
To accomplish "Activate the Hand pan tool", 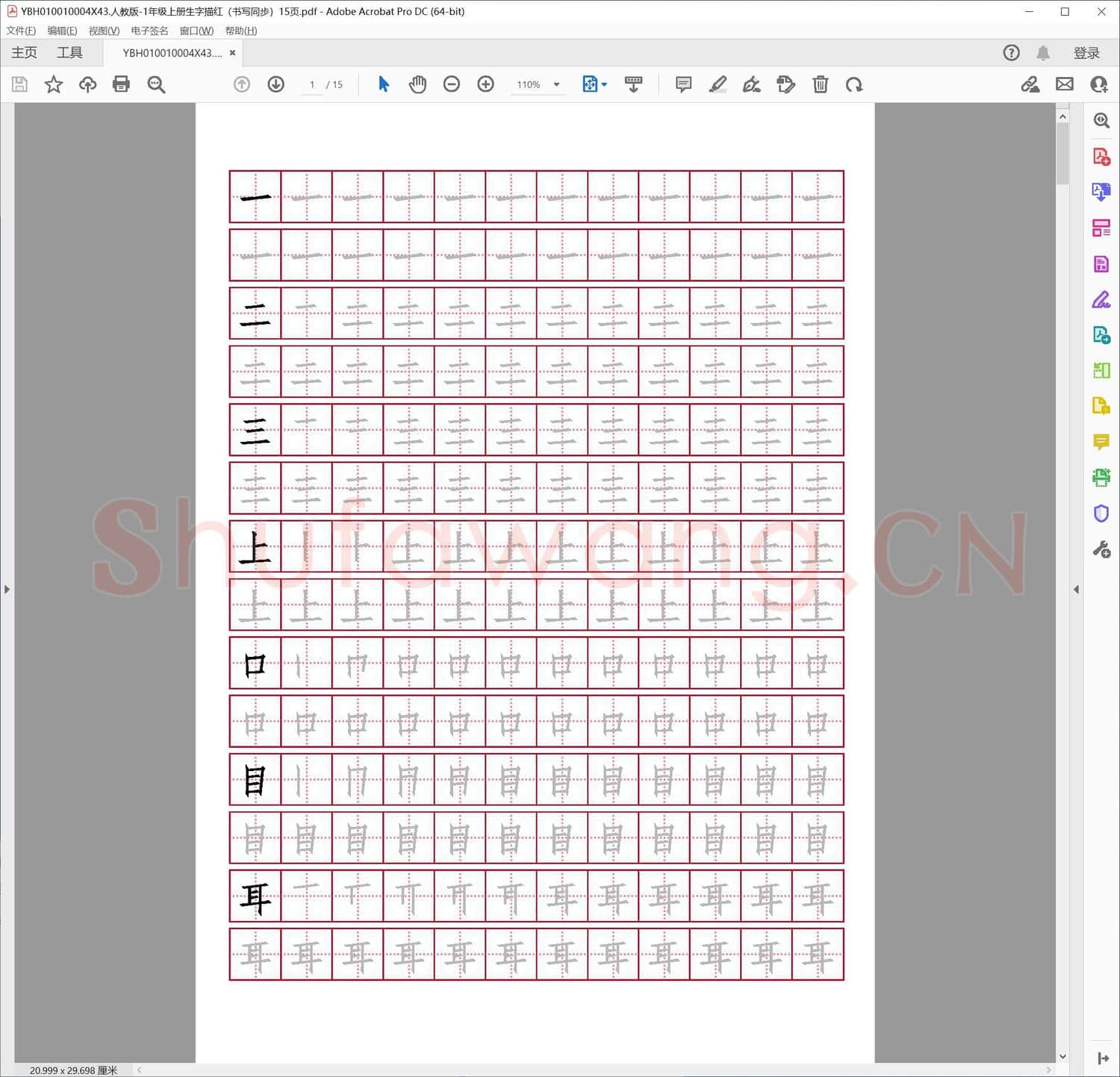I will click(x=417, y=84).
